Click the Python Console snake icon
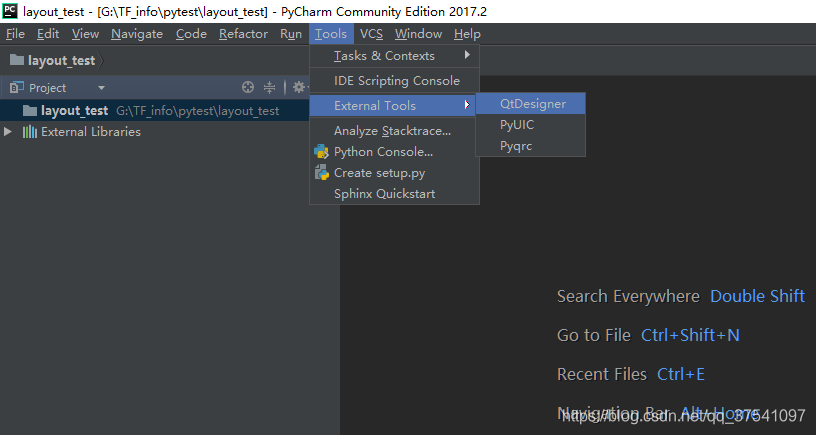This screenshot has height=435, width=816. (x=322, y=152)
